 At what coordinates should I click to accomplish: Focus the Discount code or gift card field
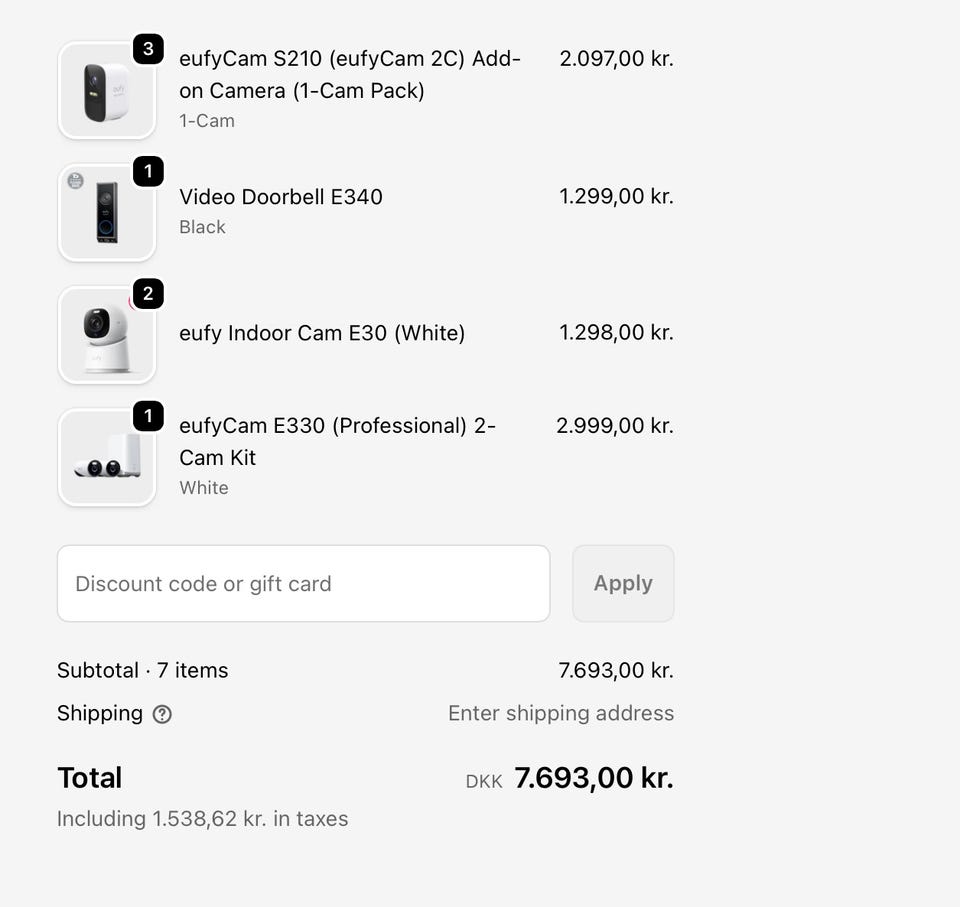click(x=303, y=584)
